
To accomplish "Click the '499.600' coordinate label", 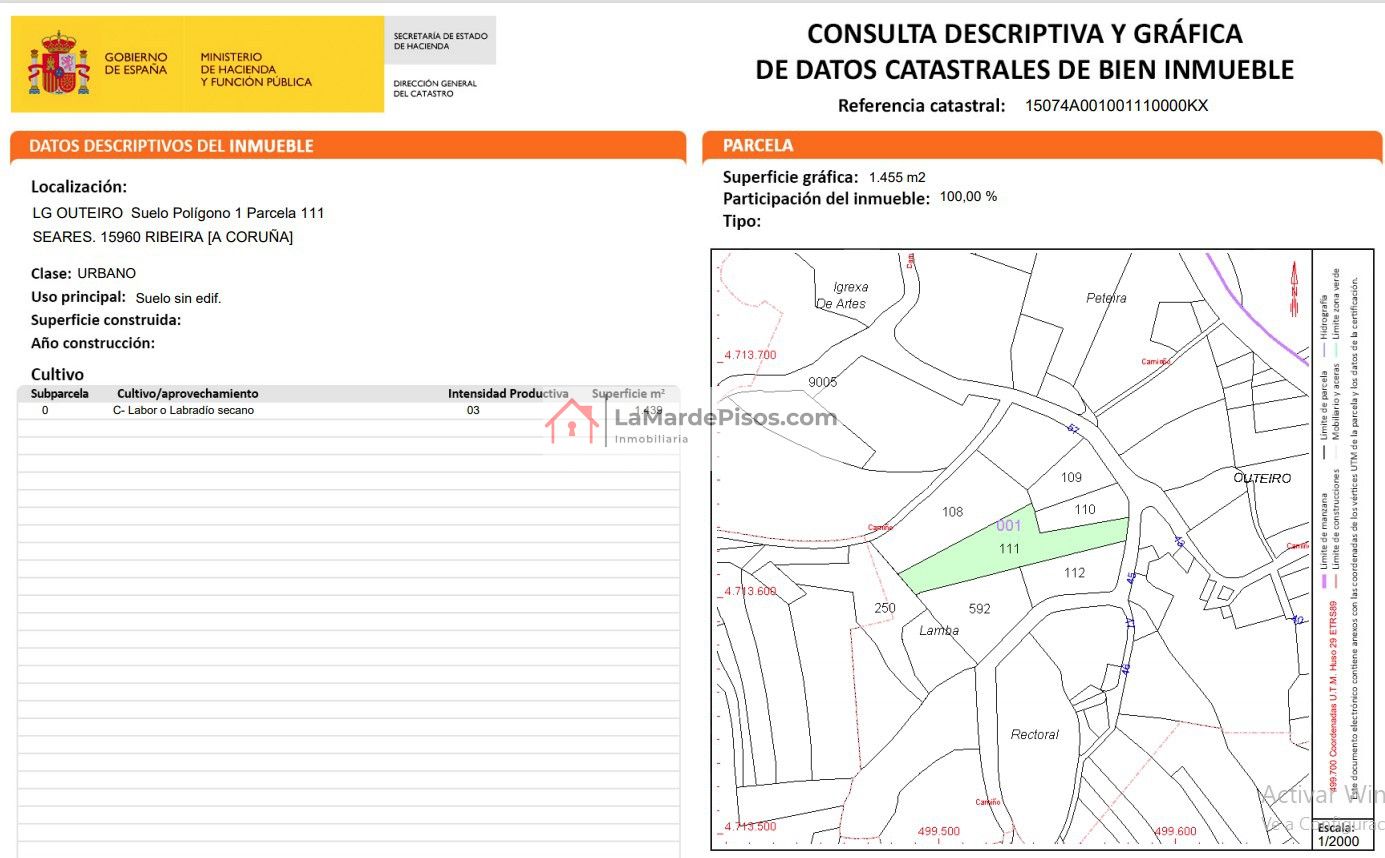I will [x=1176, y=831].
